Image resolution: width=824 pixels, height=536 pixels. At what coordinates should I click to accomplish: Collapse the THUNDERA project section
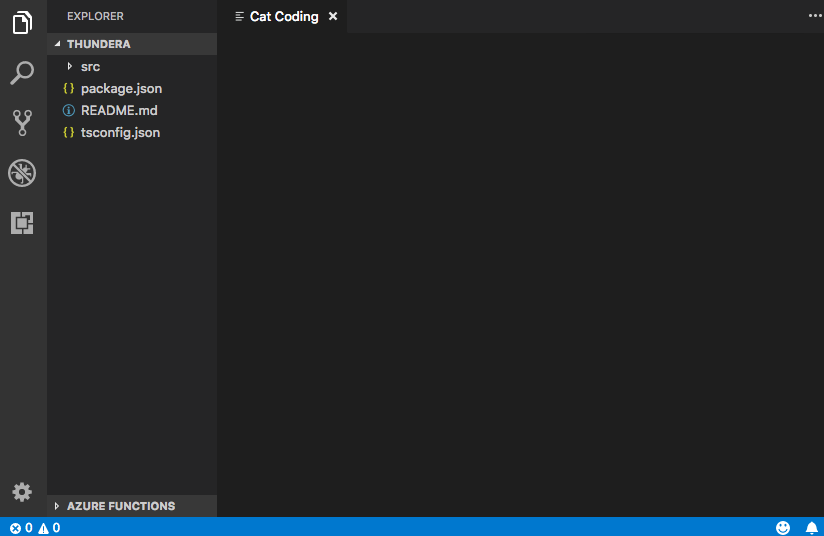98,44
